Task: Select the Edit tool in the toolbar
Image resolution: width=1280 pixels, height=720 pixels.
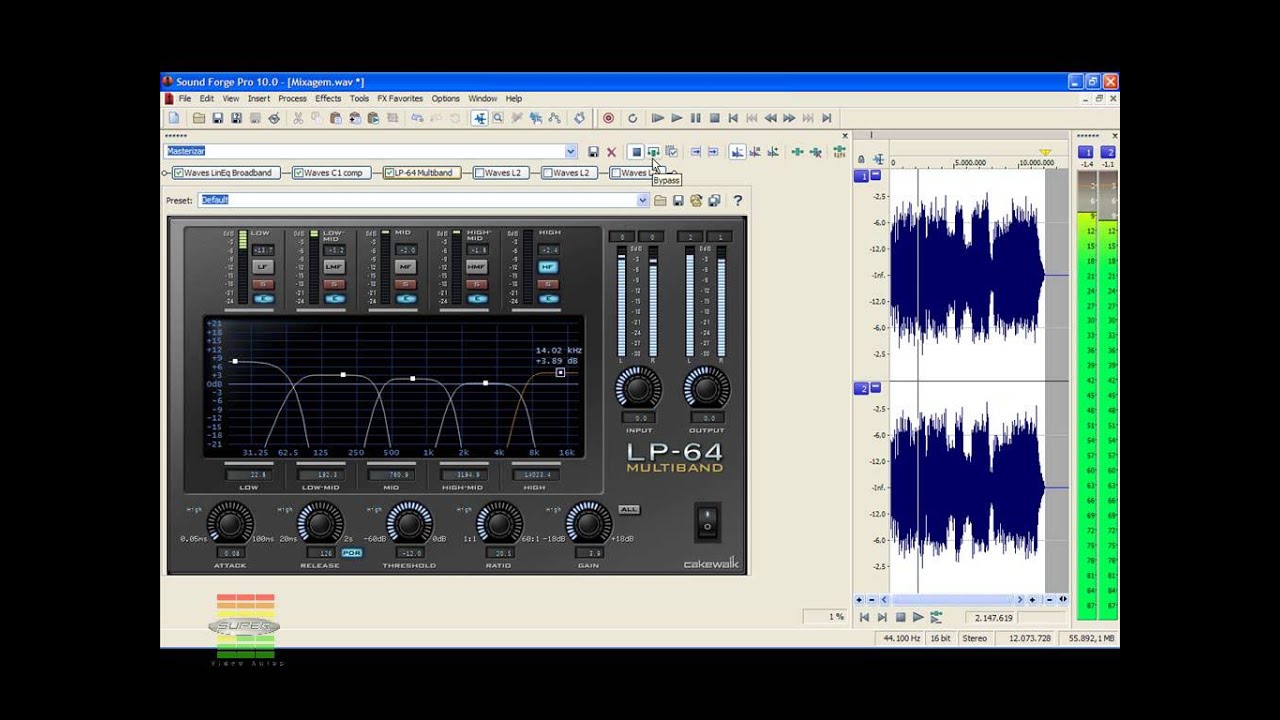Action: click(x=480, y=118)
